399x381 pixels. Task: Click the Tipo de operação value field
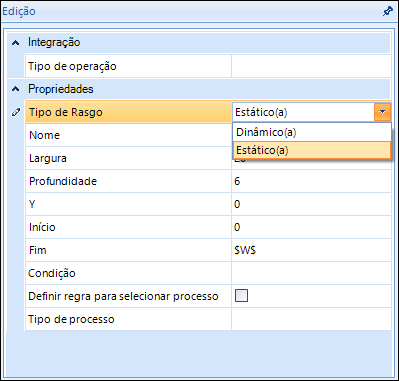(311, 66)
